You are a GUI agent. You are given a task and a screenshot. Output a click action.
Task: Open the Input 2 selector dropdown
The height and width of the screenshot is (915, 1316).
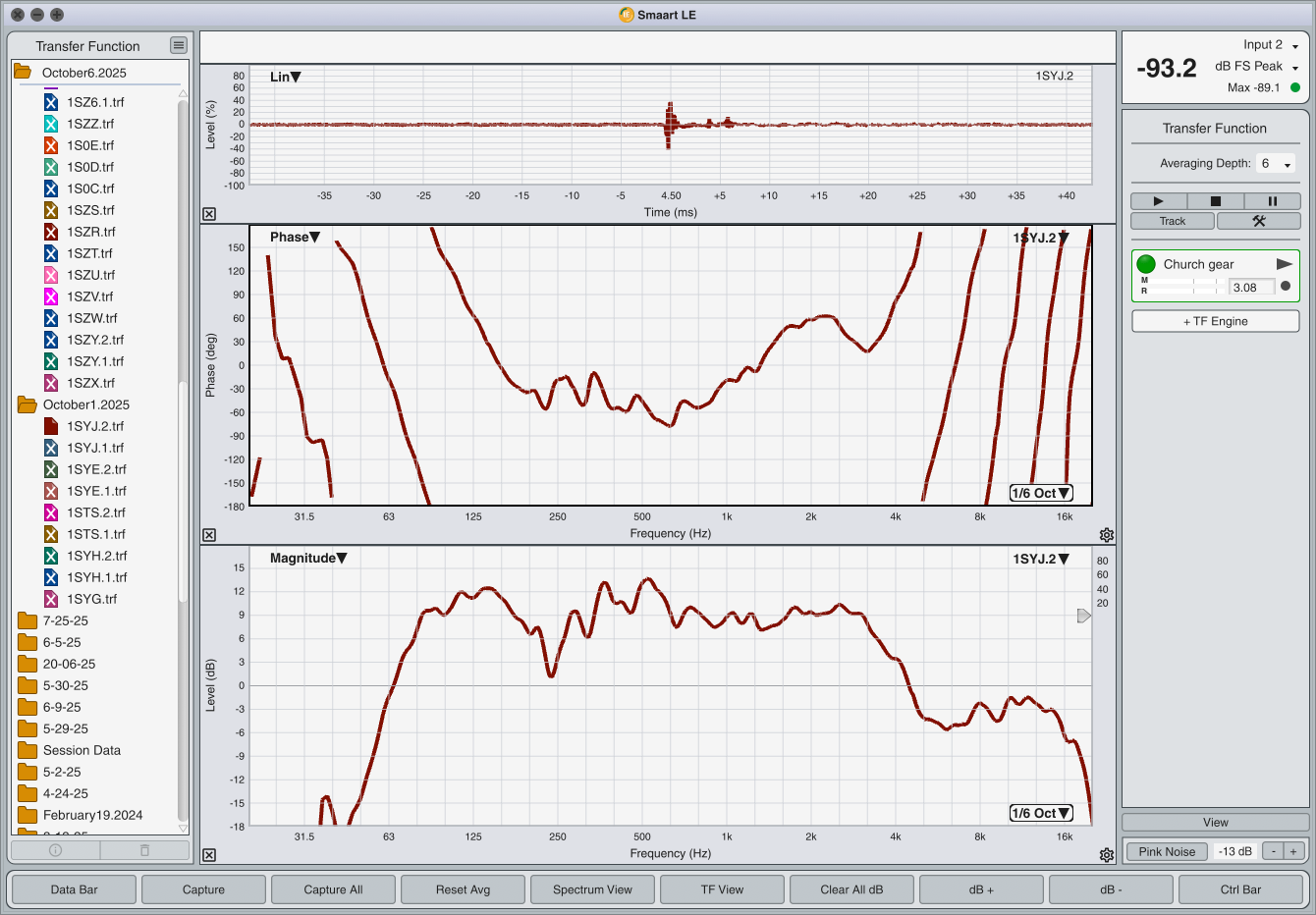pyautogui.click(x=1271, y=45)
